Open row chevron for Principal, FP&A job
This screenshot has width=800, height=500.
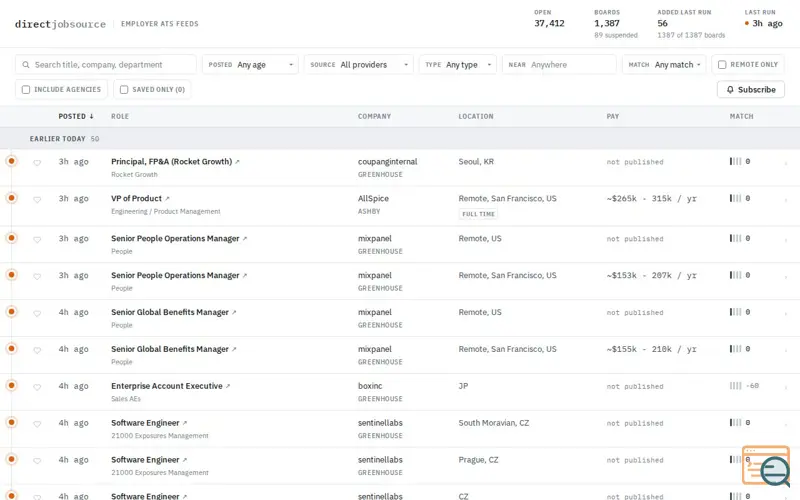(x=786, y=163)
